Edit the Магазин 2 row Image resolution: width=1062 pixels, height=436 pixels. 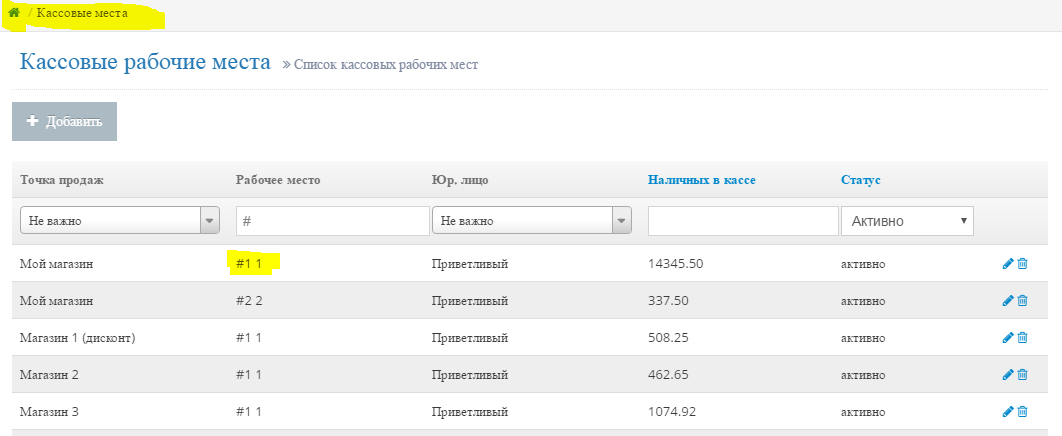tap(1007, 375)
